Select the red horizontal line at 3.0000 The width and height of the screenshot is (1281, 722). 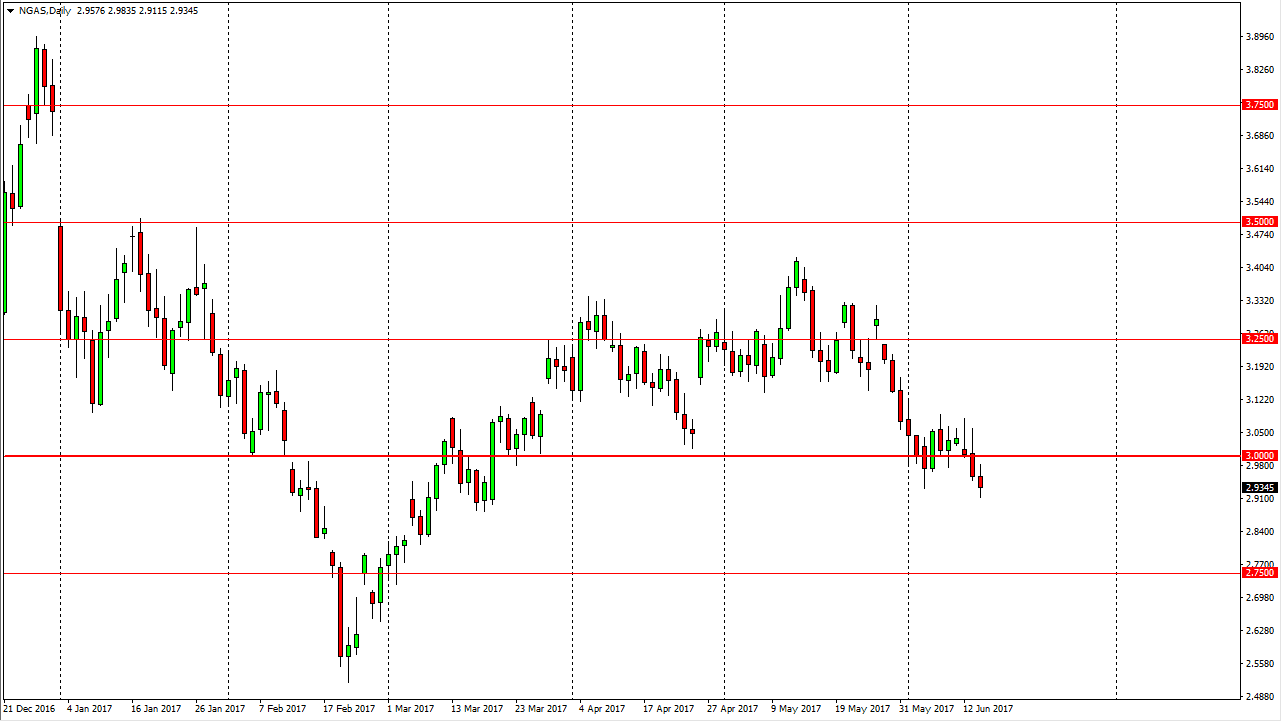point(620,456)
